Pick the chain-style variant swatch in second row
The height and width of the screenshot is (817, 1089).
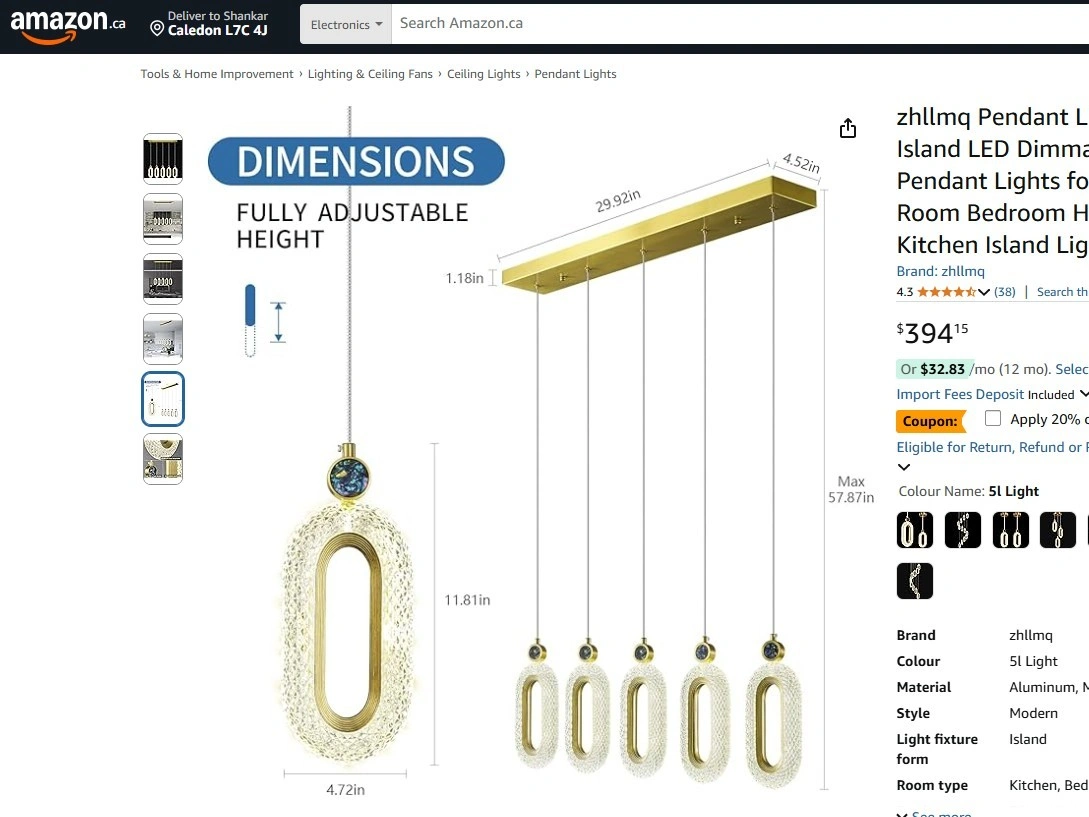pos(915,581)
